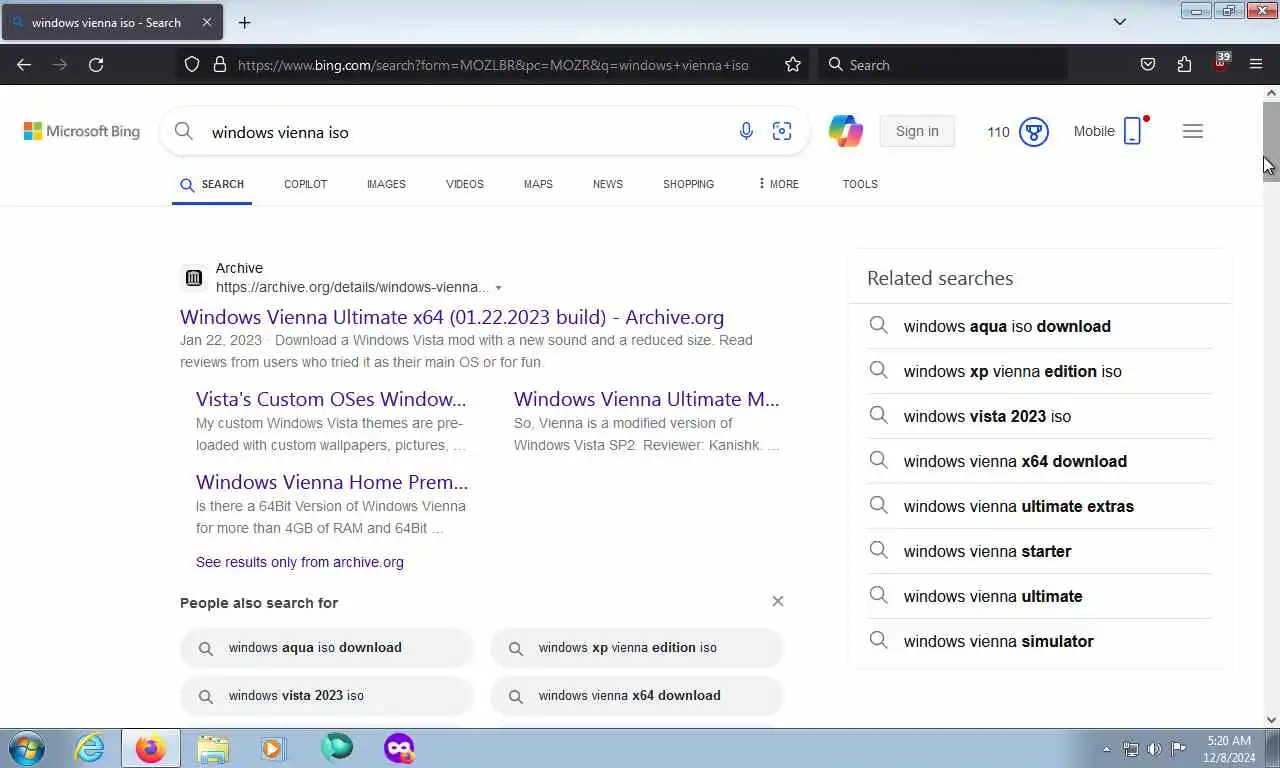Select 'windows xp vienna edition iso' chip
This screenshot has width=1280, height=768.
(x=637, y=648)
